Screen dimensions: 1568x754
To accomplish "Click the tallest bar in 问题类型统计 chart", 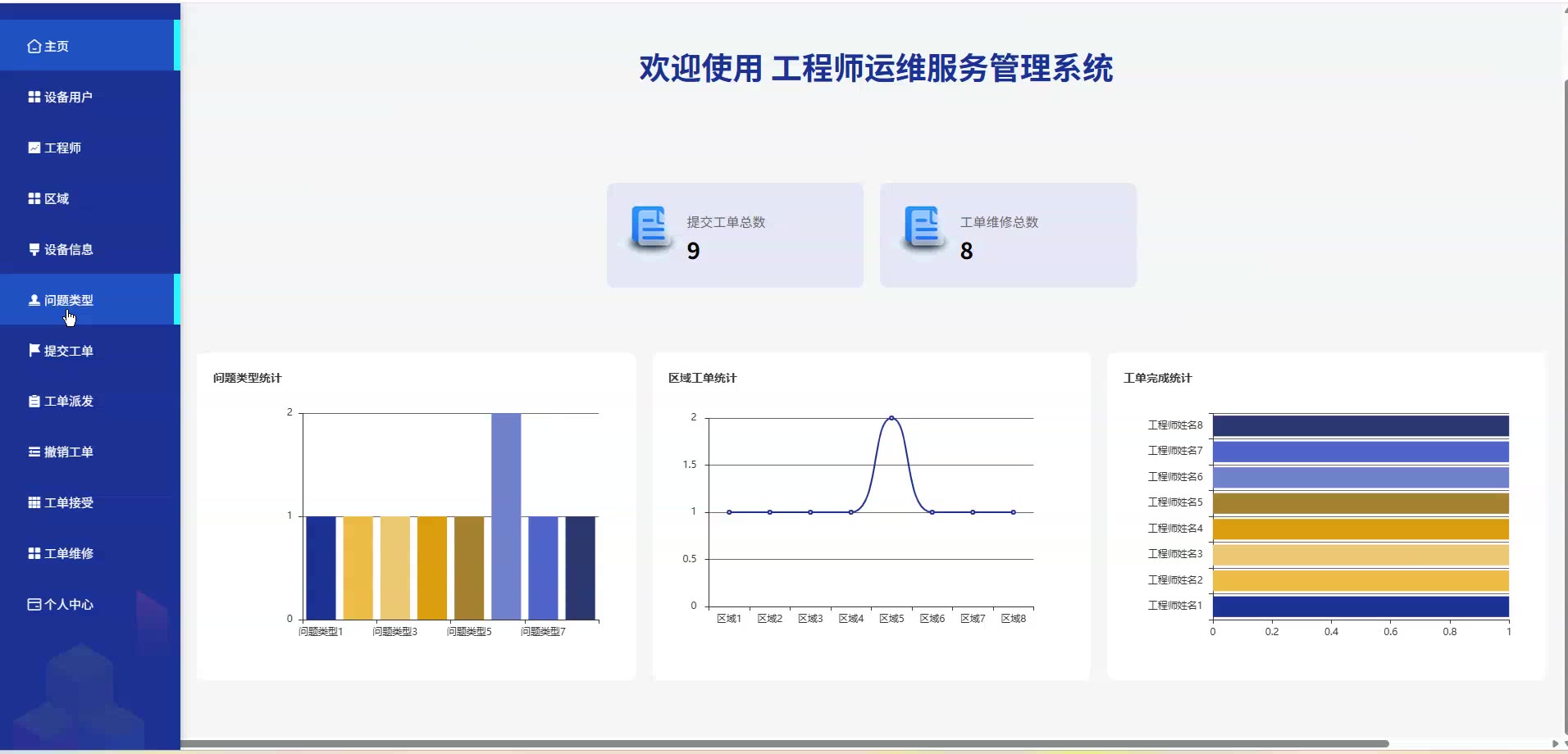I will pos(506,516).
